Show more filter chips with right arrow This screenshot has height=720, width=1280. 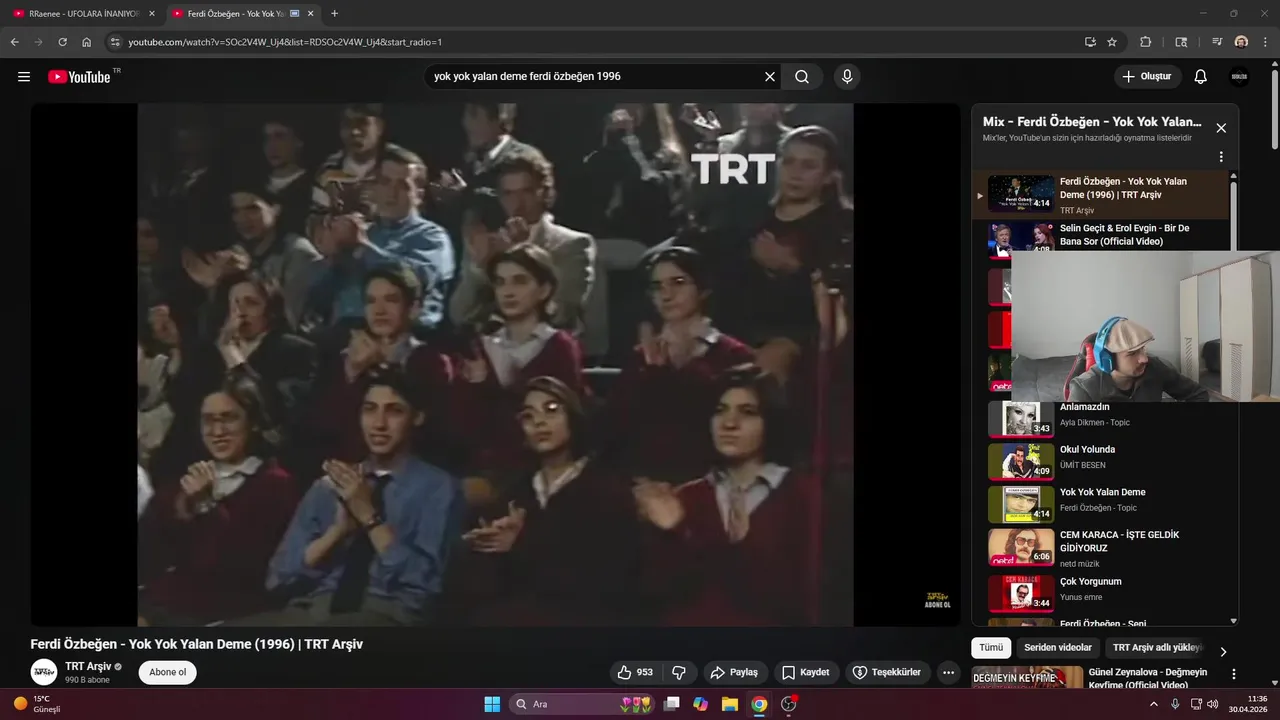pos(1222,651)
